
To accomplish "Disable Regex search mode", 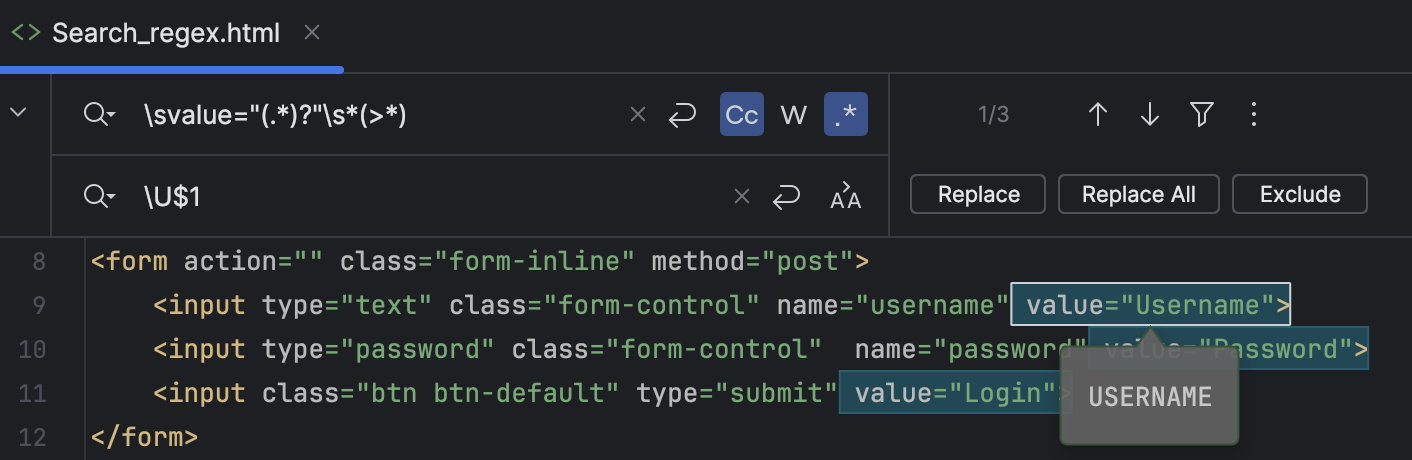I will pos(846,115).
